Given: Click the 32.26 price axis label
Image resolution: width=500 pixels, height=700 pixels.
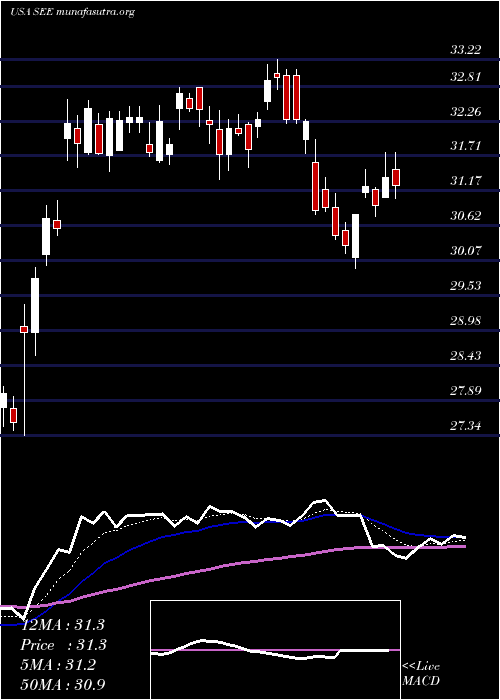Looking at the screenshot, I should [466, 112].
